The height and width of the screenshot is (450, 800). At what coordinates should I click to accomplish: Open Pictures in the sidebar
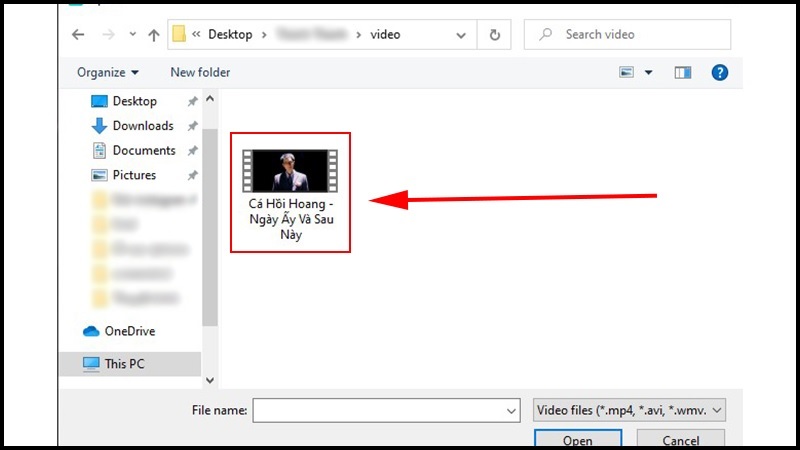coord(123,175)
